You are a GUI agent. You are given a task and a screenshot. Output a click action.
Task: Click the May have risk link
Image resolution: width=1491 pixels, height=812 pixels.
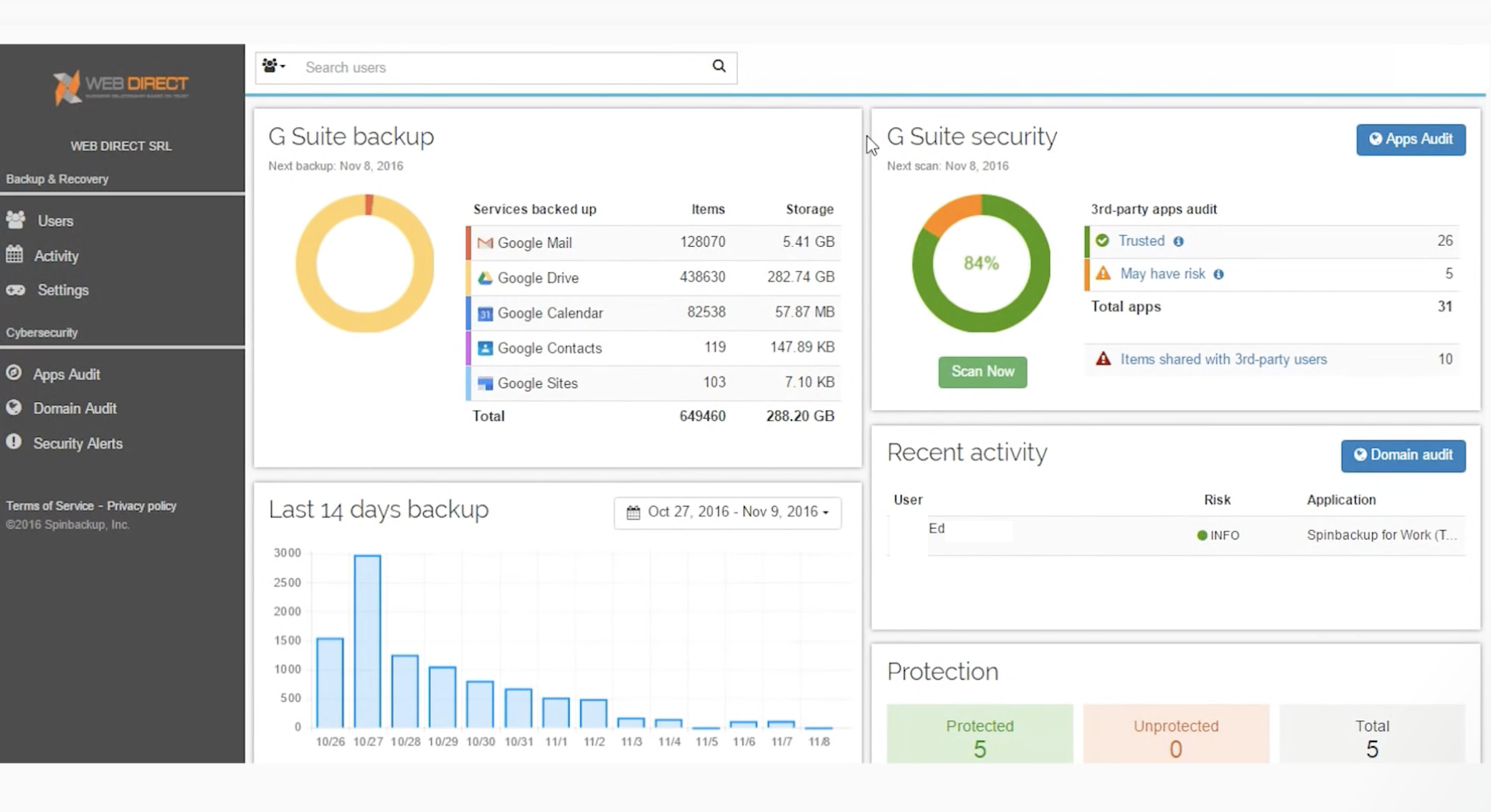(x=1163, y=274)
